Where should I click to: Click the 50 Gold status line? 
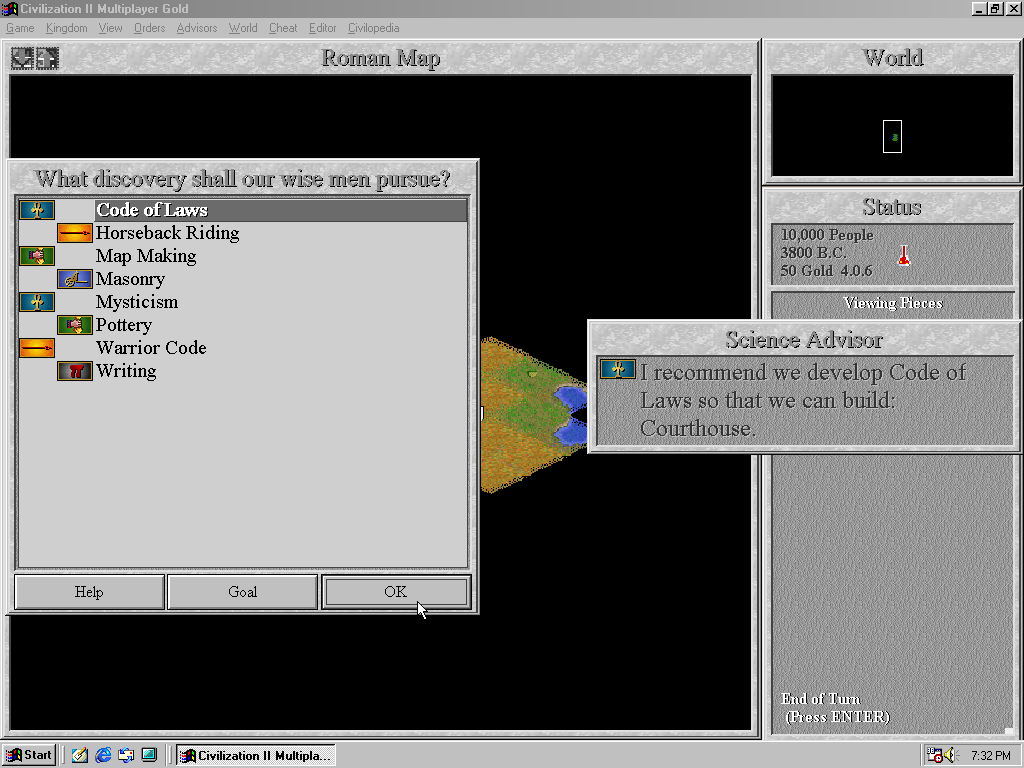826,270
